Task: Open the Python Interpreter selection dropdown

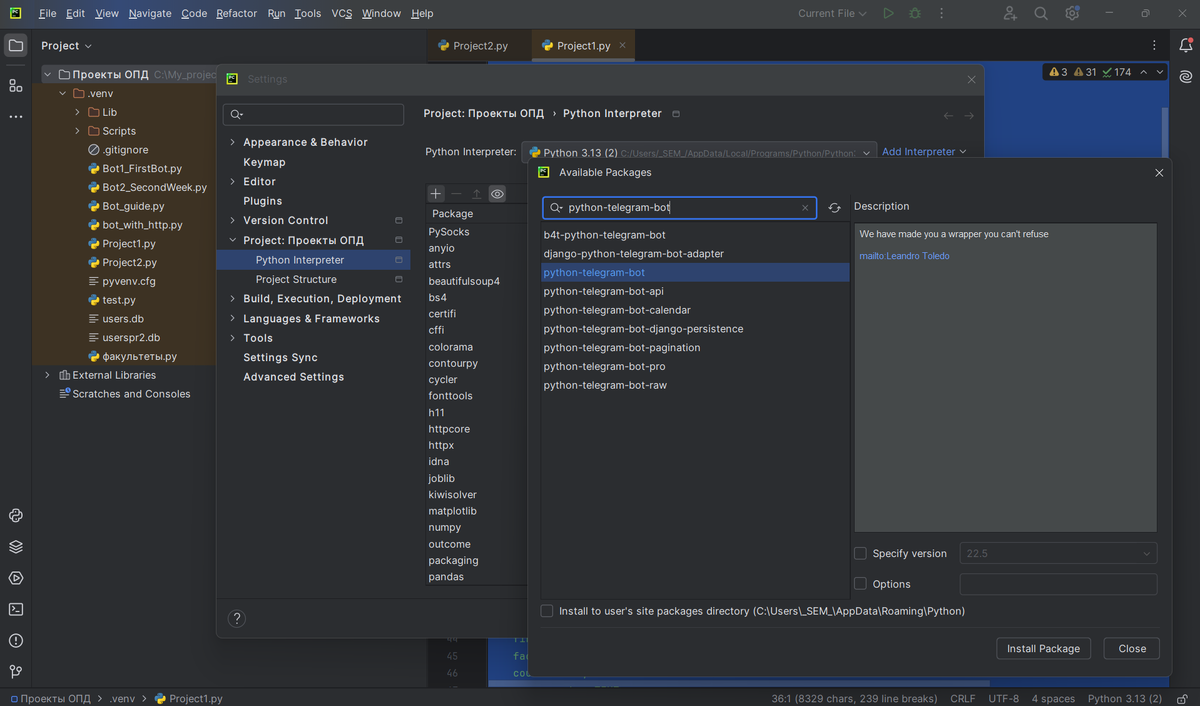Action: (698, 152)
